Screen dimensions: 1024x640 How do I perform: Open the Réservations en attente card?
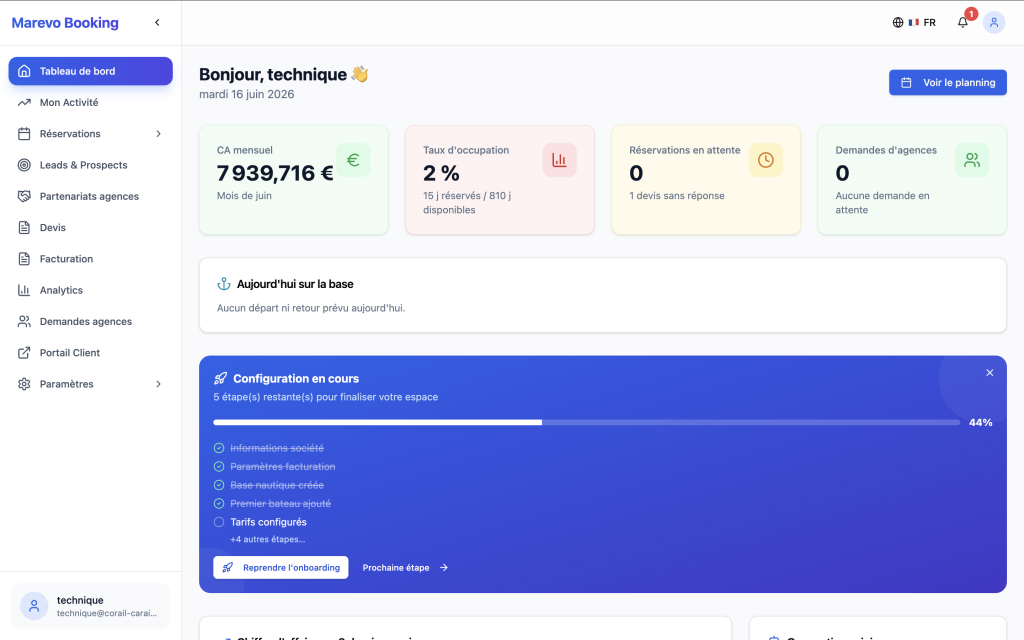click(706, 180)
